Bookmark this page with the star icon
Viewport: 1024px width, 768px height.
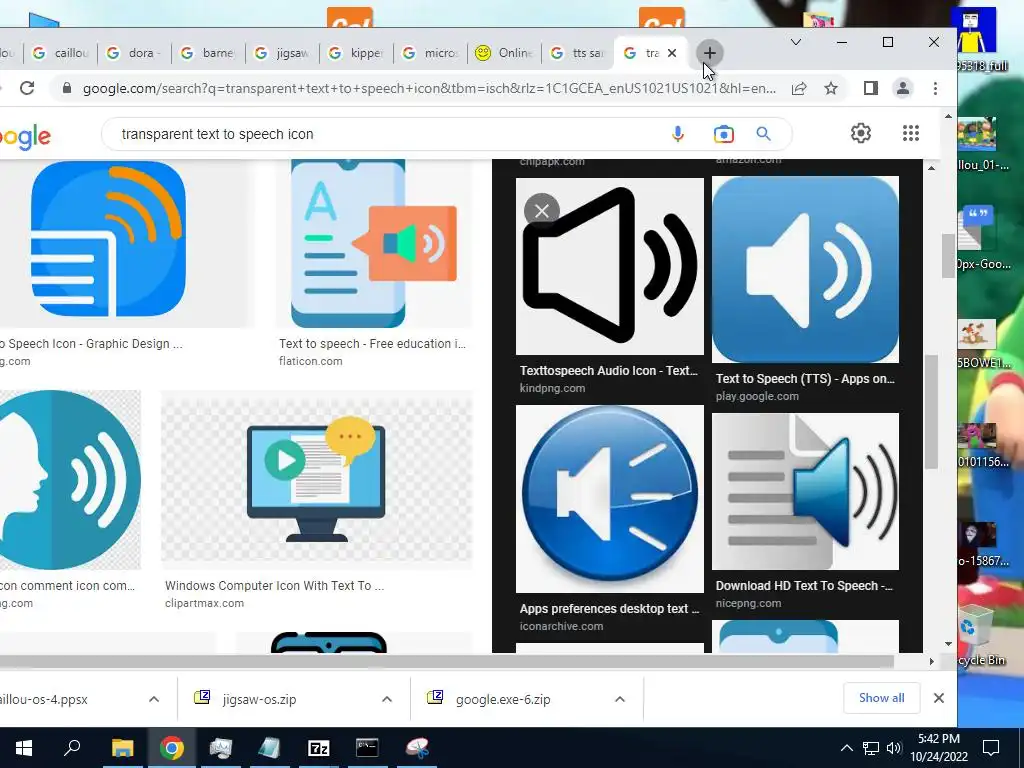pyautogui.click(x=831, y=88)
